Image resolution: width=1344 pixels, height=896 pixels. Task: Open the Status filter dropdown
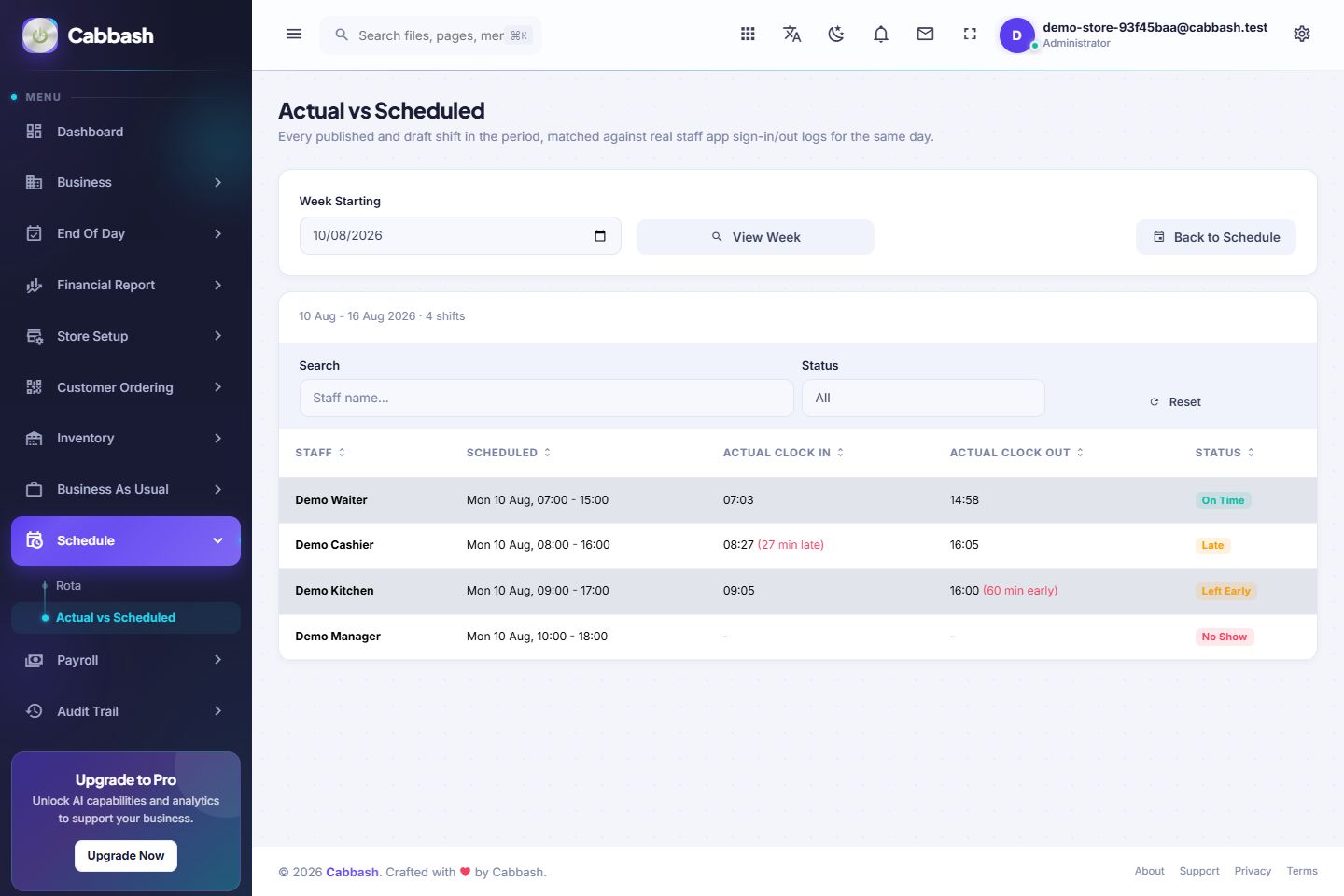pyautogui.click(x=923, y=399)
